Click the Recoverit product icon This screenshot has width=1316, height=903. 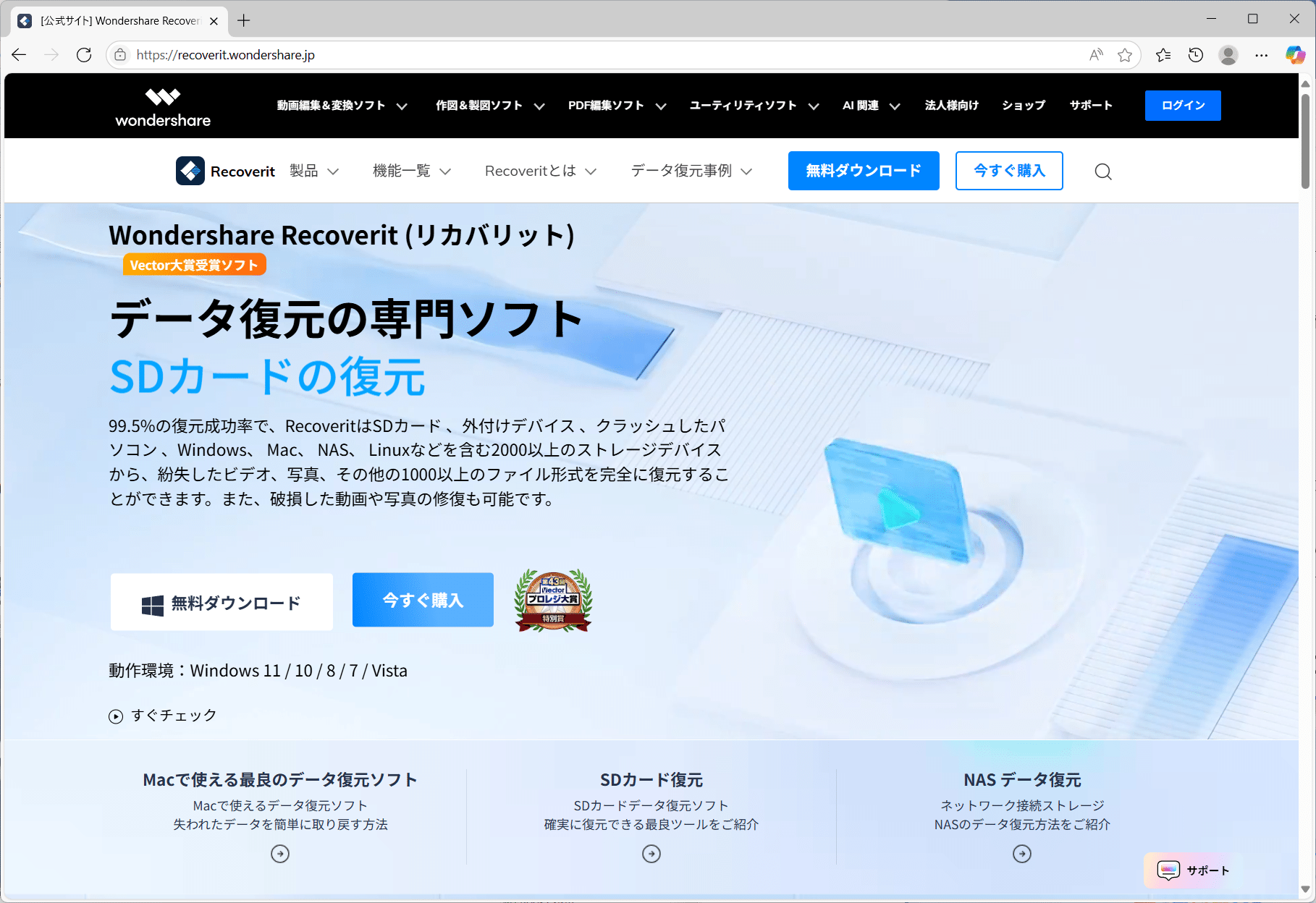click(190, 171)
